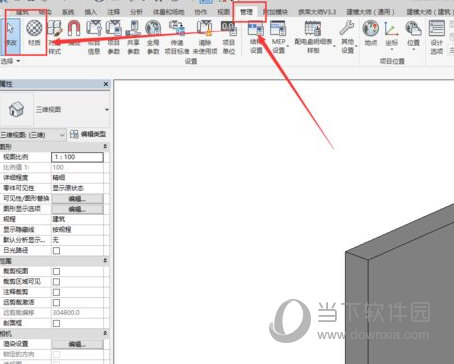Switch to the 分析 (Analyze) tab
The width and height of the screenshot is (454, 364).
pos(136,12)
